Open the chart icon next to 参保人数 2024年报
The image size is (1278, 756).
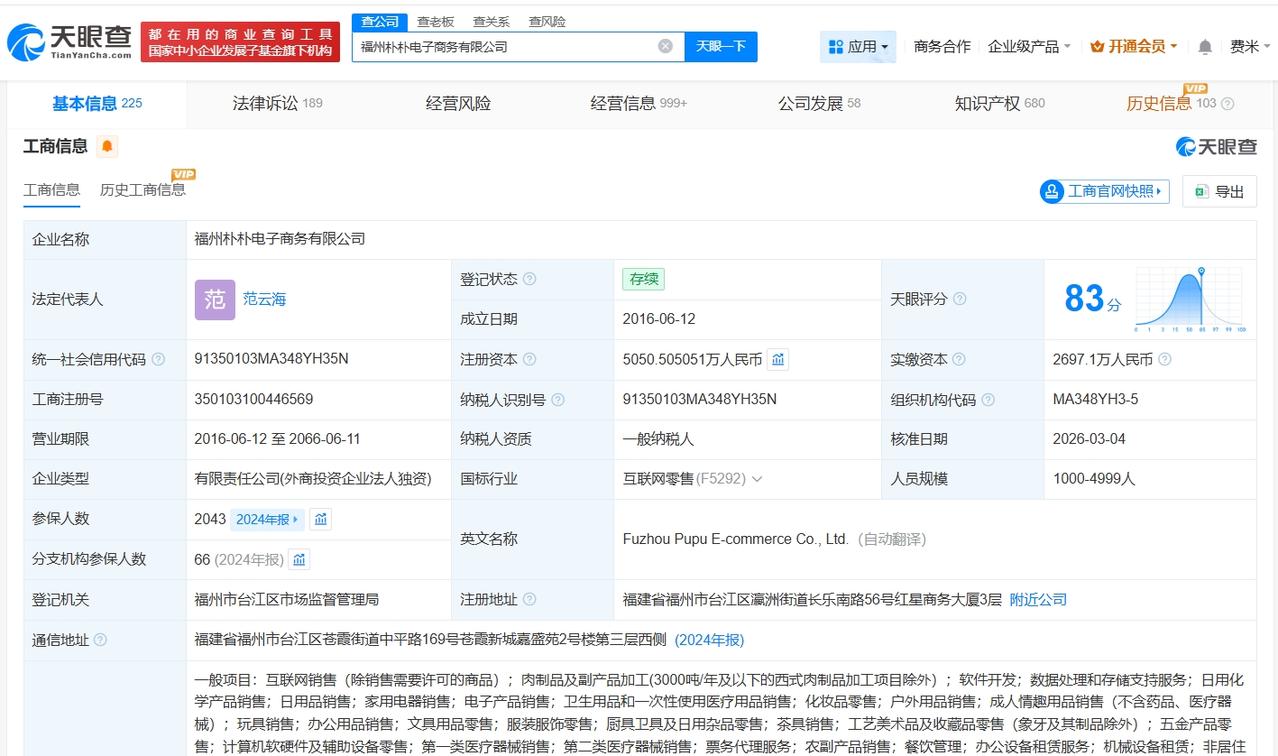321,519
